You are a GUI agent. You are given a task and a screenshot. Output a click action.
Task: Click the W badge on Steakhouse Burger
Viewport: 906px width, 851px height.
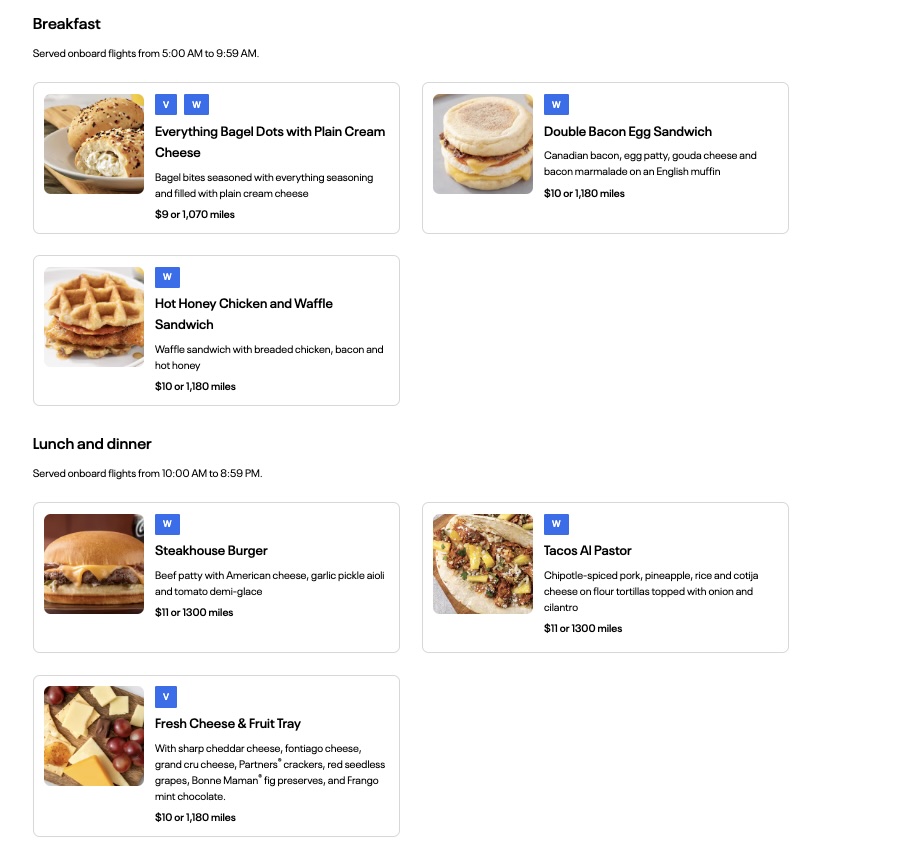coord(167,524)
